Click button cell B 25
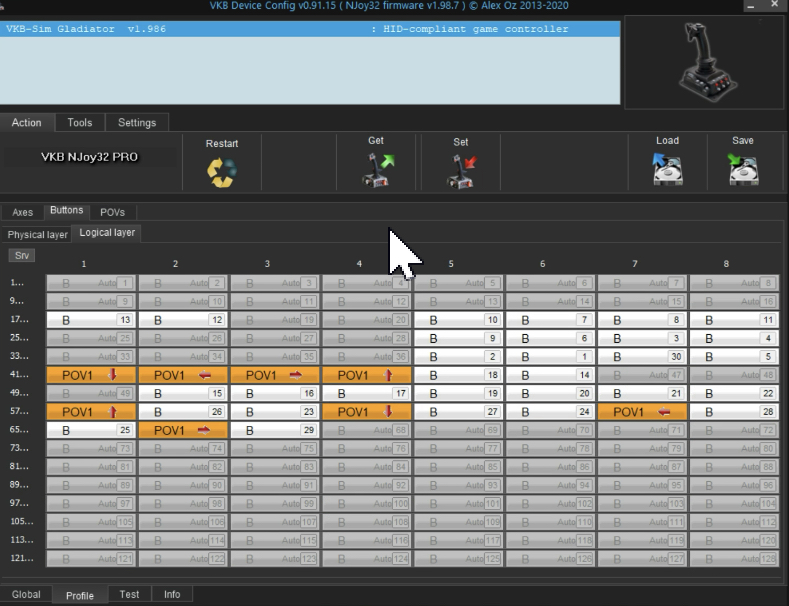 91,430
